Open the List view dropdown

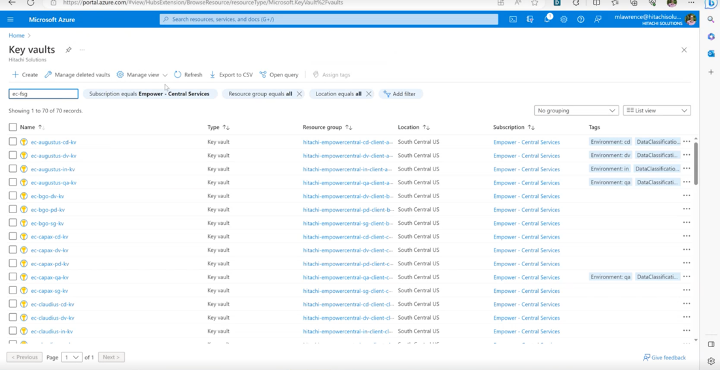(657, 111)
